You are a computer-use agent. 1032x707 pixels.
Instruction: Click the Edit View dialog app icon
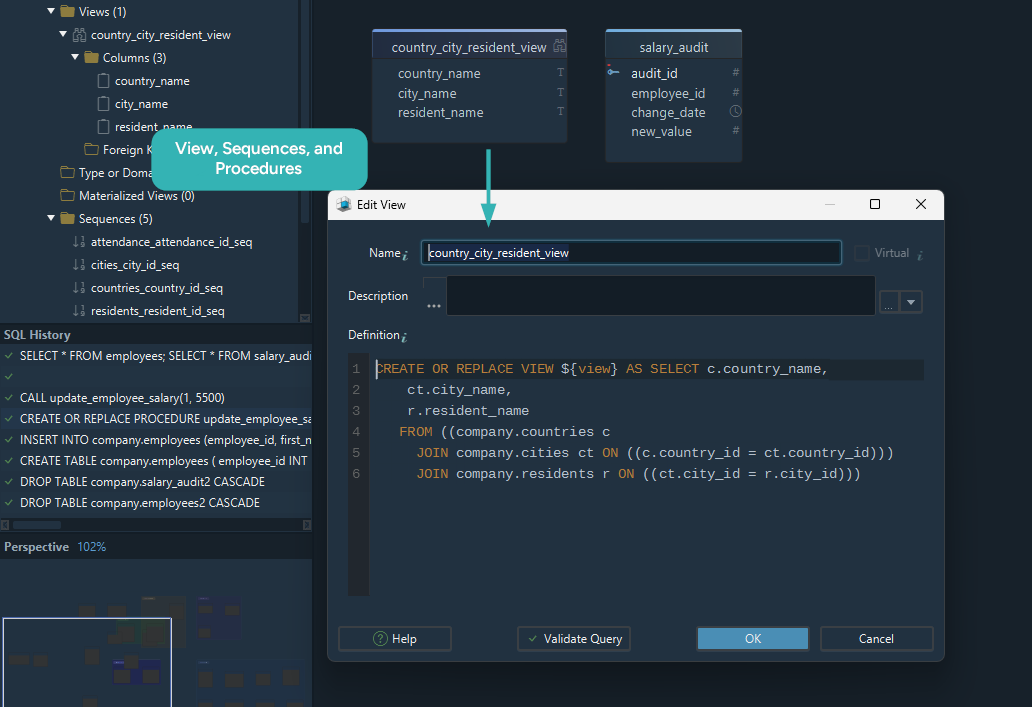point(344,204)
